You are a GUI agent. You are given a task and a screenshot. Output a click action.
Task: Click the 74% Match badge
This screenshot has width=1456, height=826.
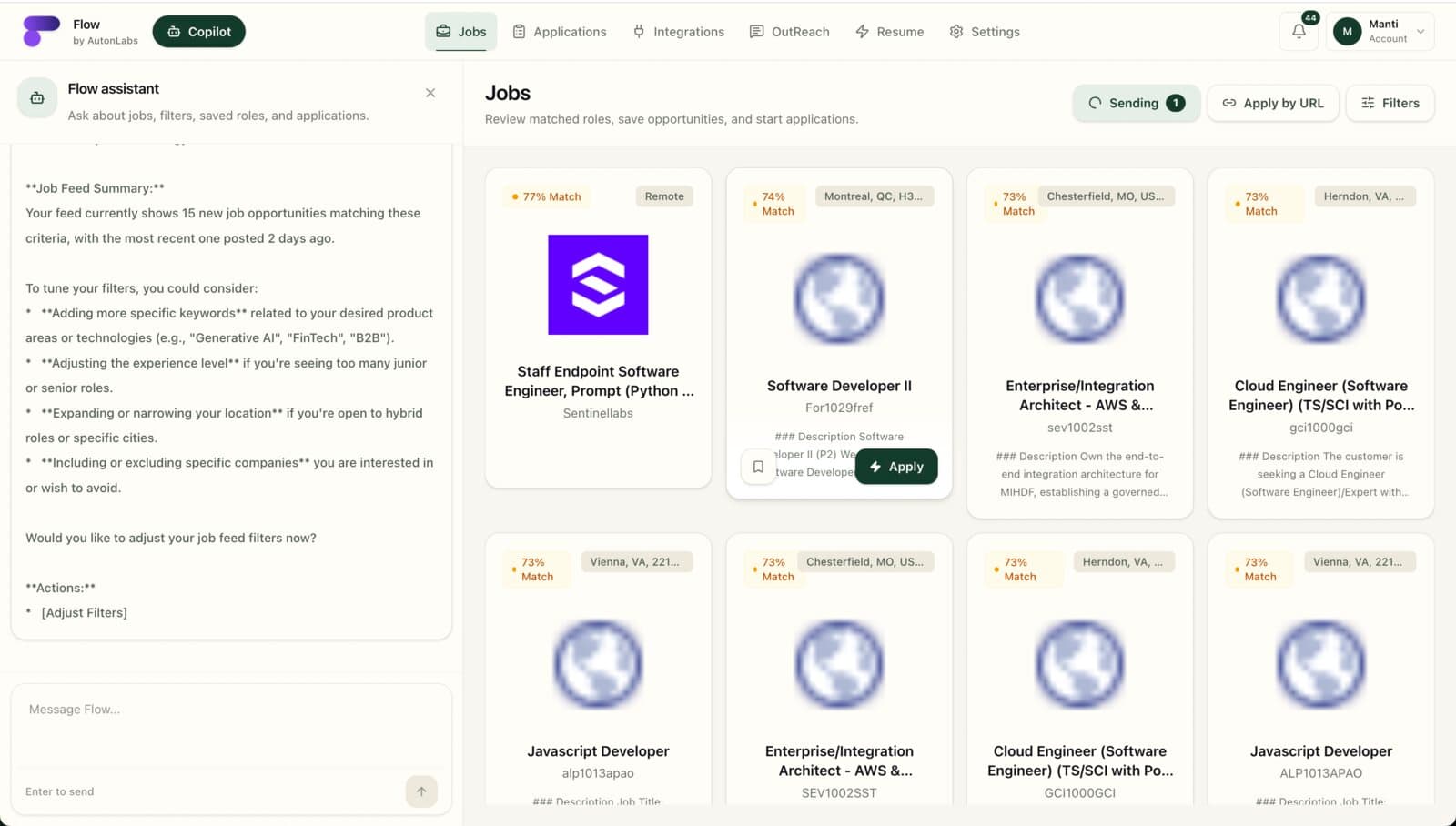coord(773,204)
